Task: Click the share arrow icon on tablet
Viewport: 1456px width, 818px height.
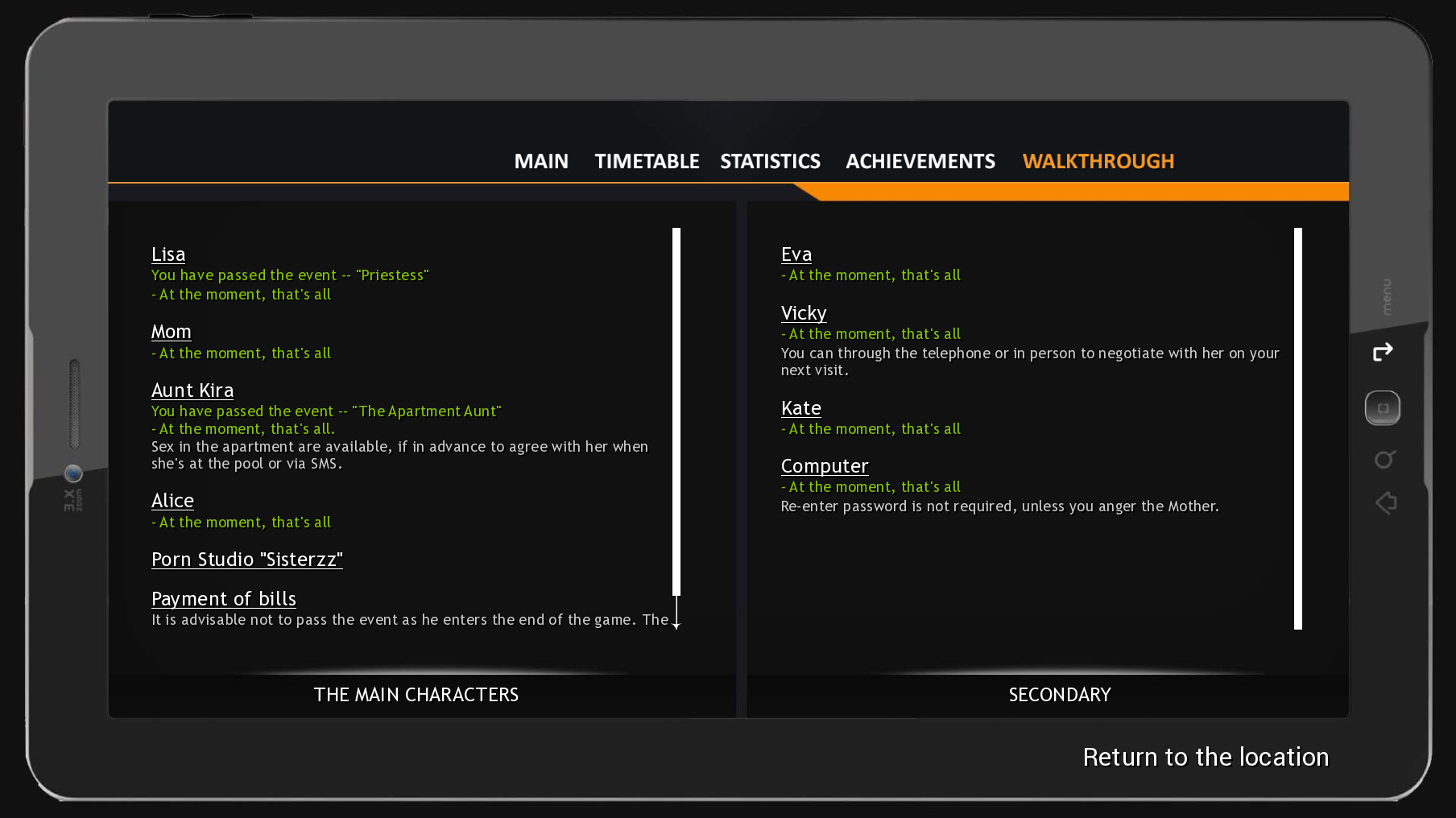Action: 1383,352
